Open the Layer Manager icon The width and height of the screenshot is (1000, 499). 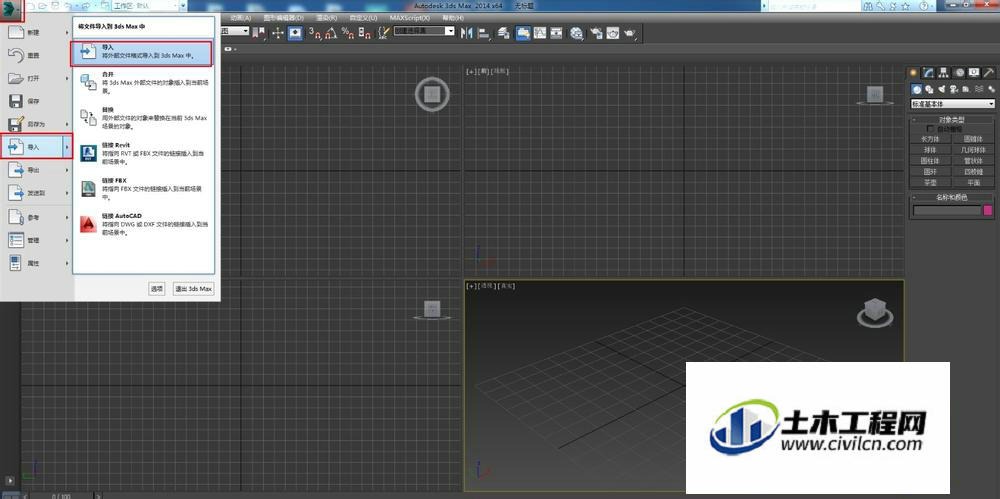coord(504,33)
